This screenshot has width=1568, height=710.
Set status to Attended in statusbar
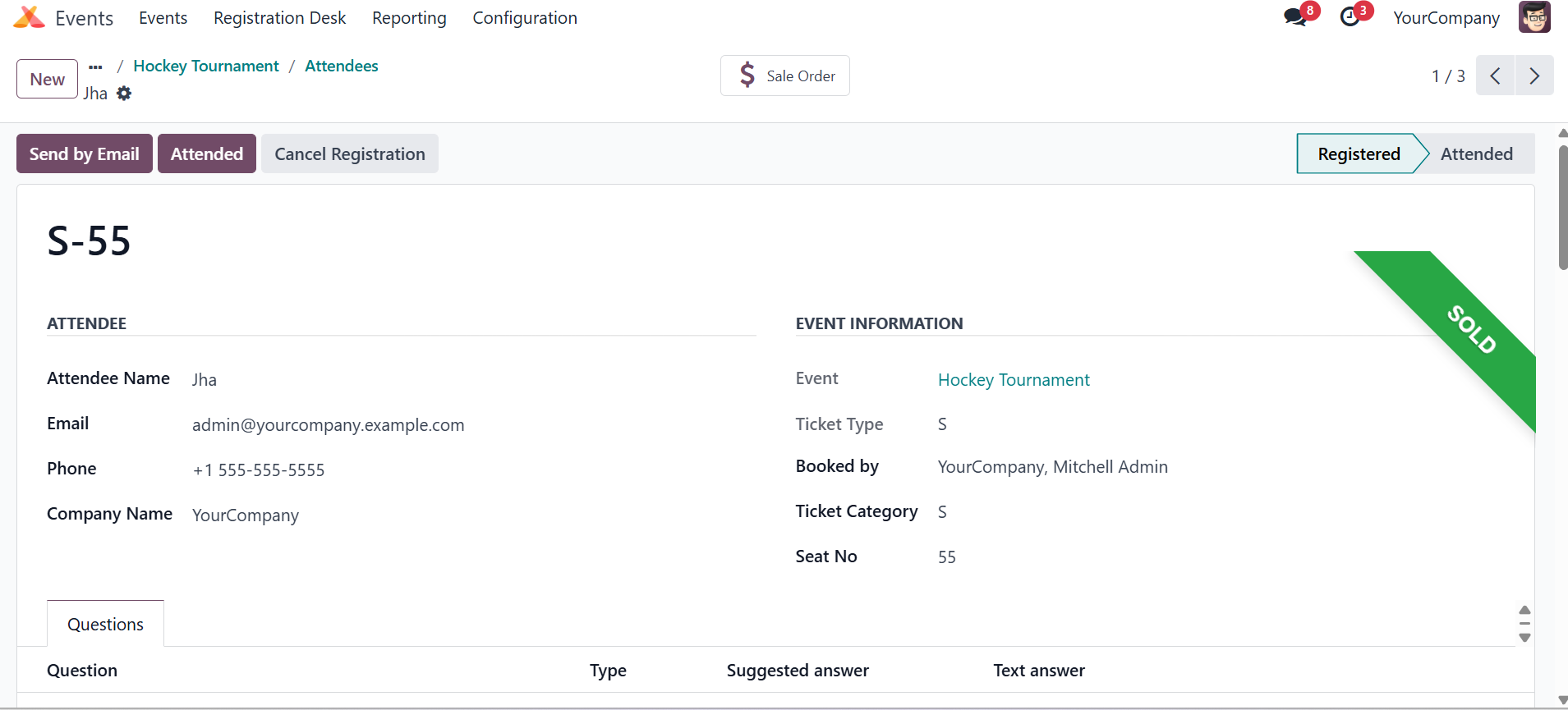(1476, 153)
